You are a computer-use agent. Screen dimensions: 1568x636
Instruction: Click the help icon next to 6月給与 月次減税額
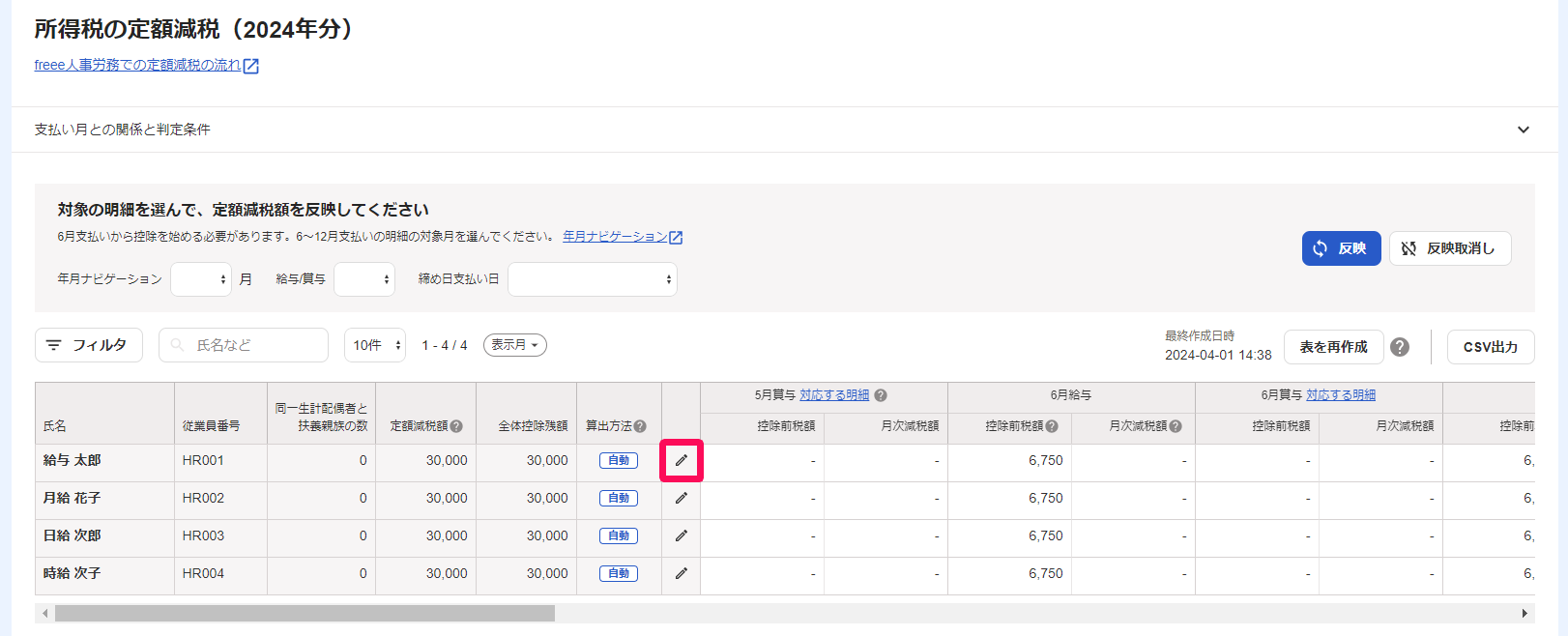coord(1176,426)
